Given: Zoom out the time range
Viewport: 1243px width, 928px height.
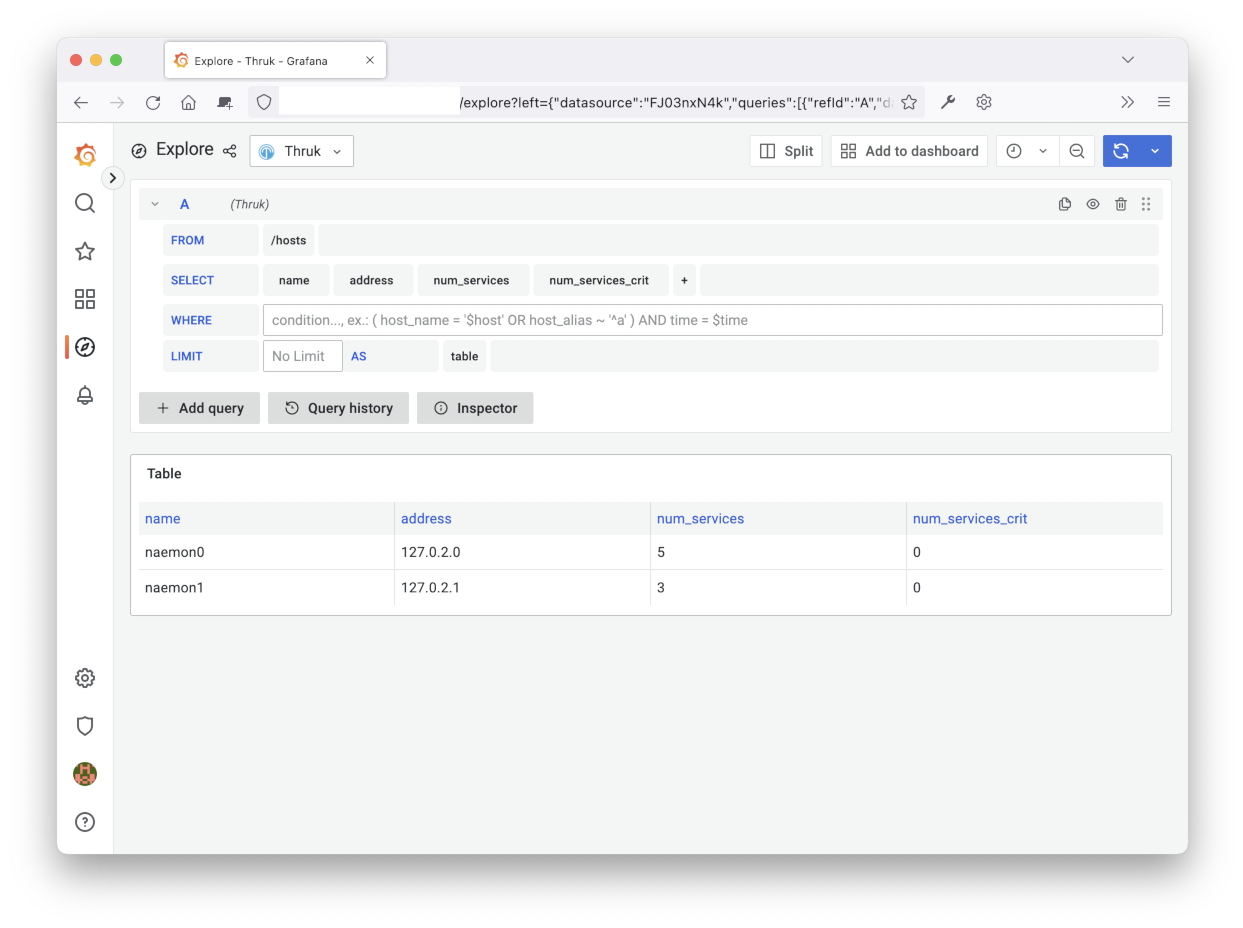Looking at the screenshot, I should (x=1077, y=151).
